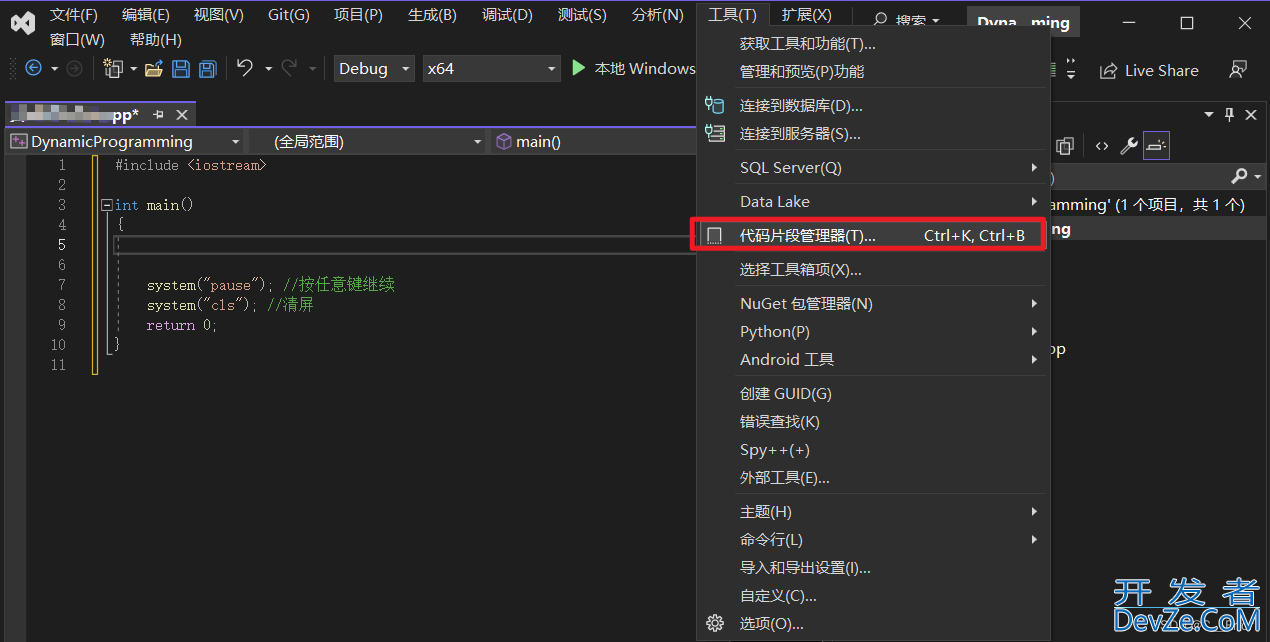1270x642 pixels.
Task: Click the Connect to Database icon
Action: point(715,105)
